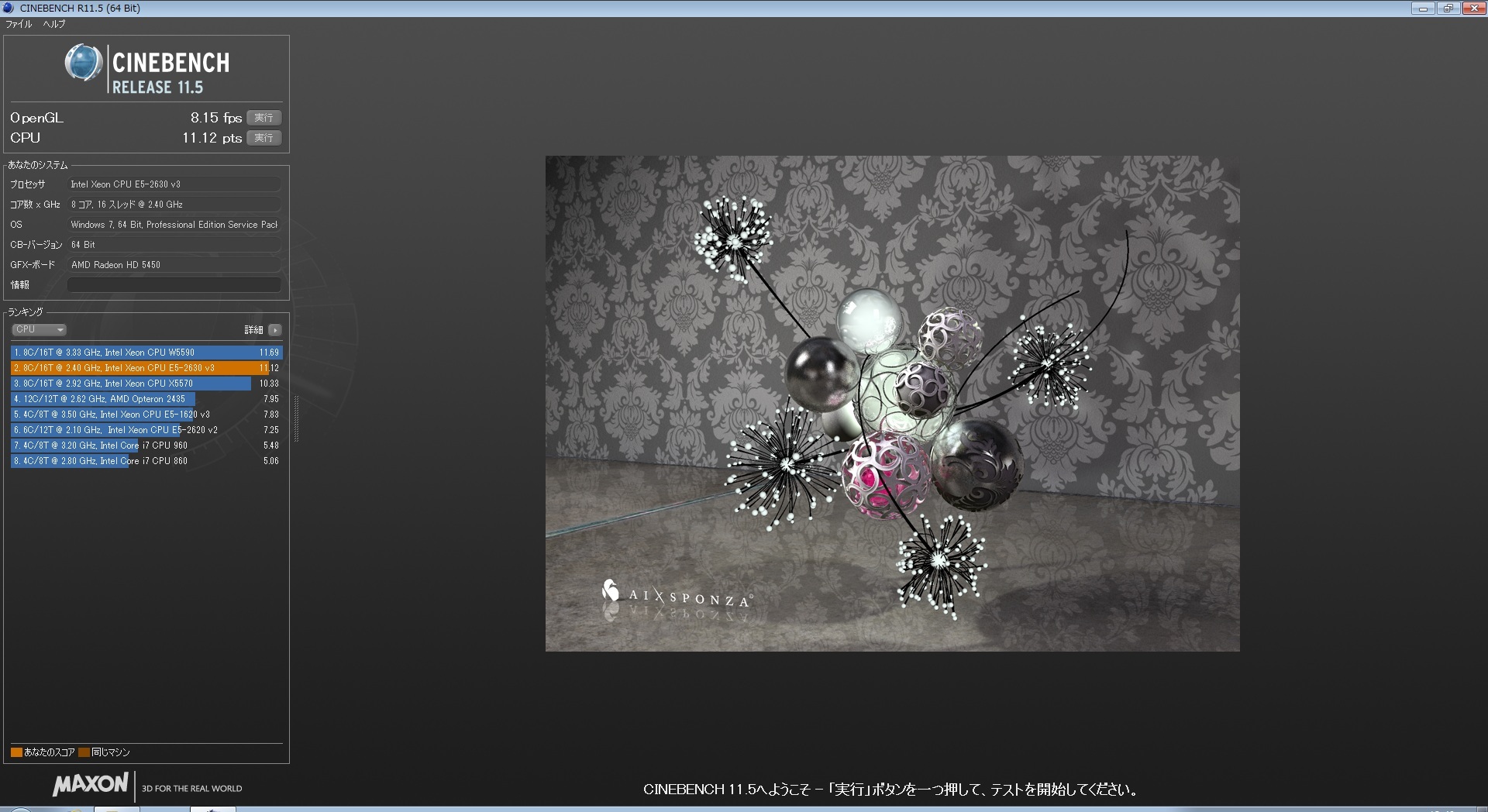Select the Xeon W5590 ranking entry
The image size is (1488, 812).
(x=146, y=353)
